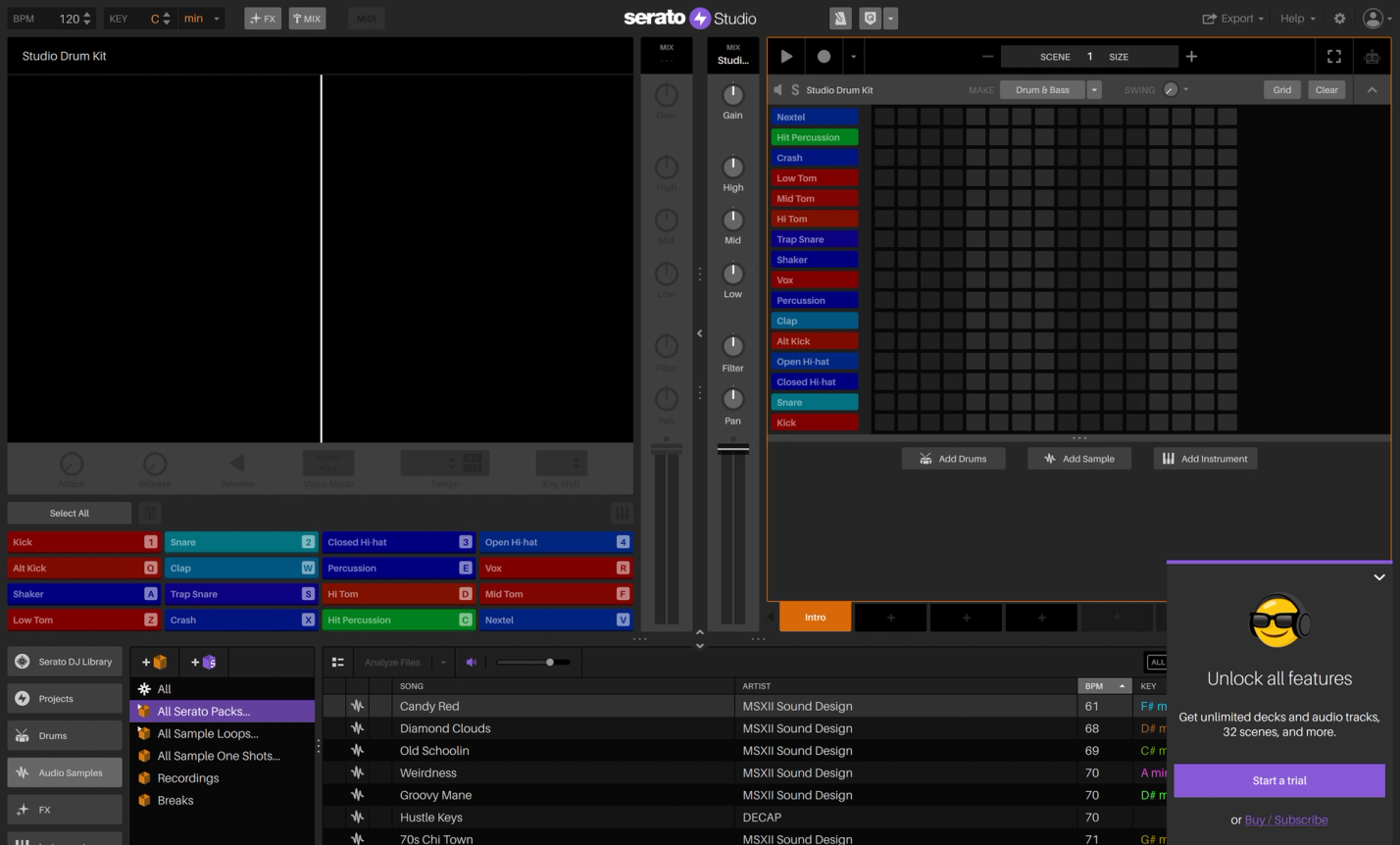Image resolution: width=1400 pixels, height=845 pixels.
Task: Open the Export options at top right
Action: click(x=1232, y=18)
